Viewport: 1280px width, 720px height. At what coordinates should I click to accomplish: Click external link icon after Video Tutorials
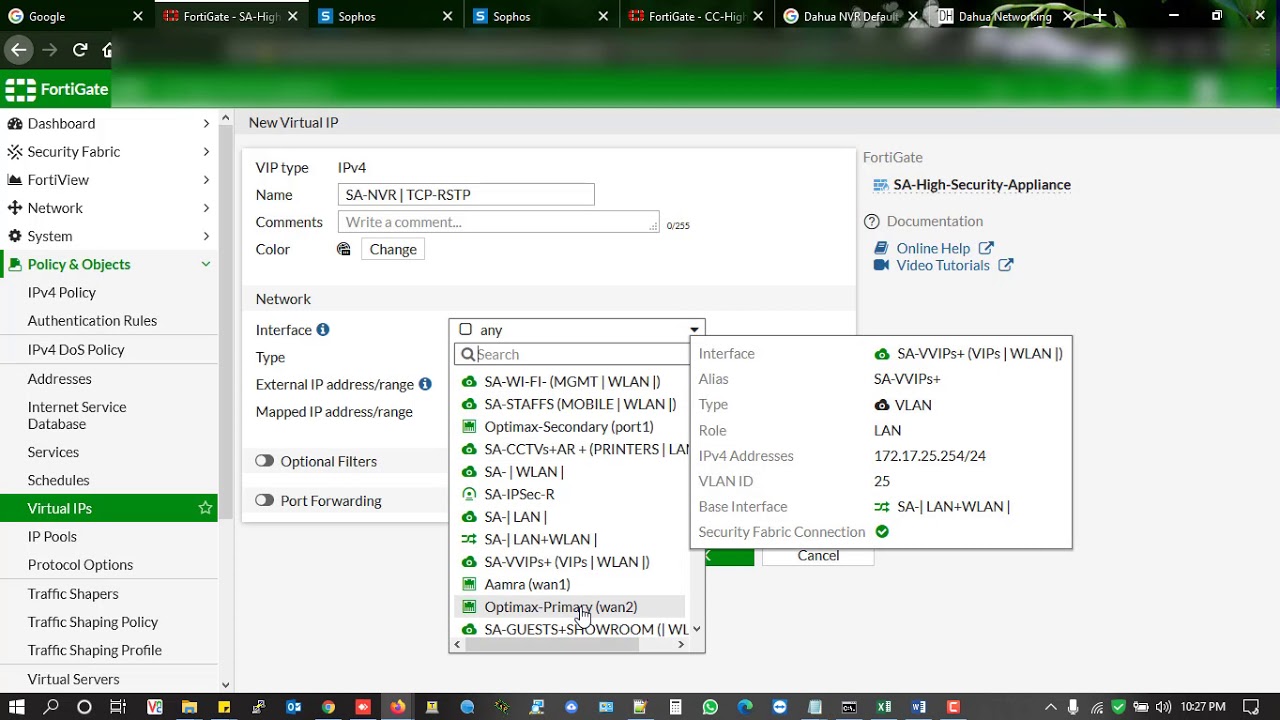pos(1006,265)
